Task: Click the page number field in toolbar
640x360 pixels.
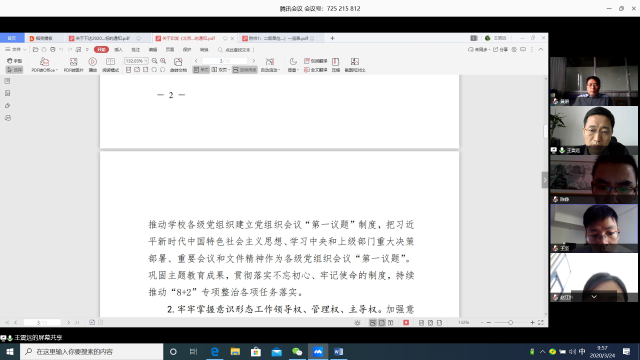Action: (x=225, y=61)
